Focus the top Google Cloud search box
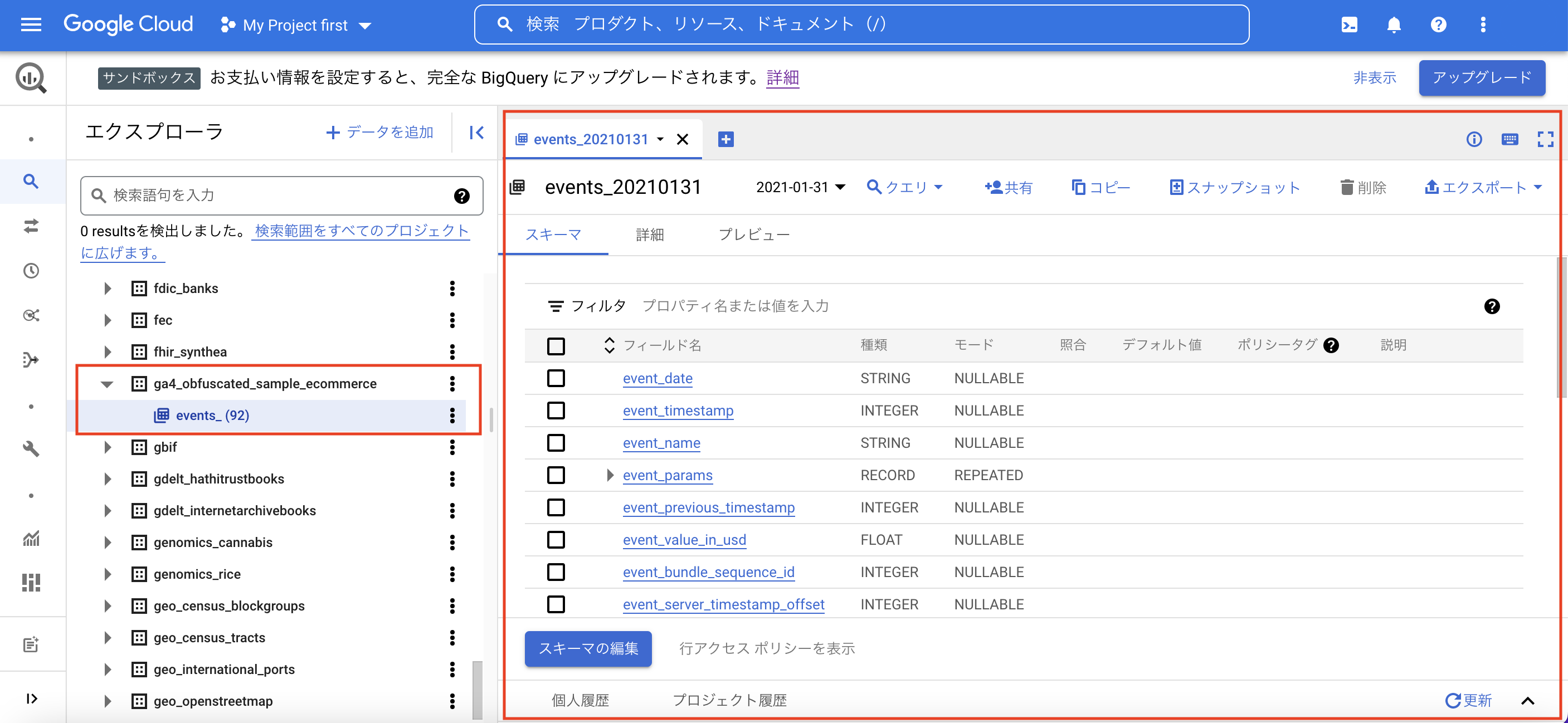The width and height of the screenshot is (1568, 723). coord(861,25)
